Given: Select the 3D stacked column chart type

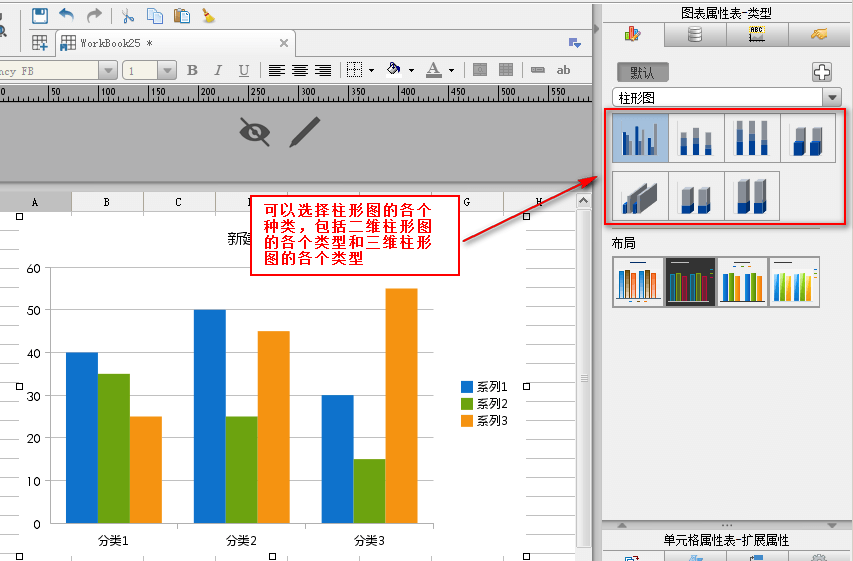Looking at the screenshot, I should pos(696,196).
